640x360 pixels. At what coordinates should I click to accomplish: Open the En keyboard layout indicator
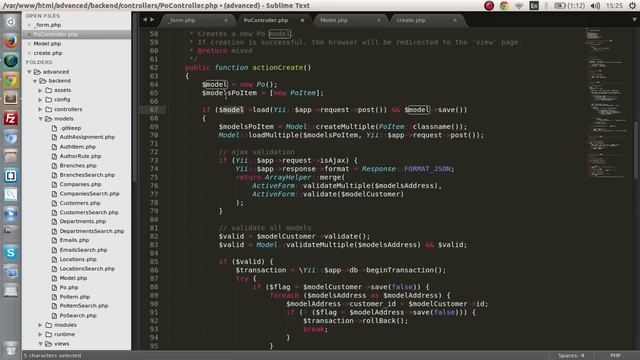pyautogui.click(x=534, y=6)
